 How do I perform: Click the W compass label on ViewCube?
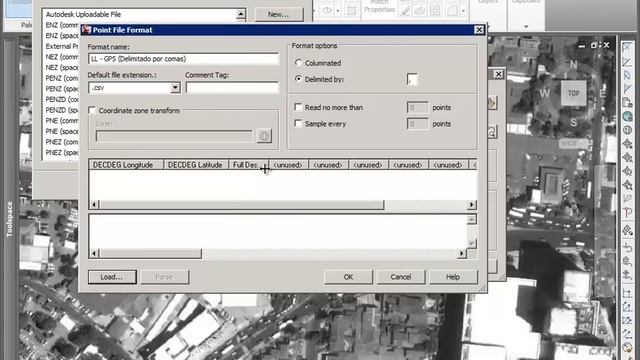[544, 93]
